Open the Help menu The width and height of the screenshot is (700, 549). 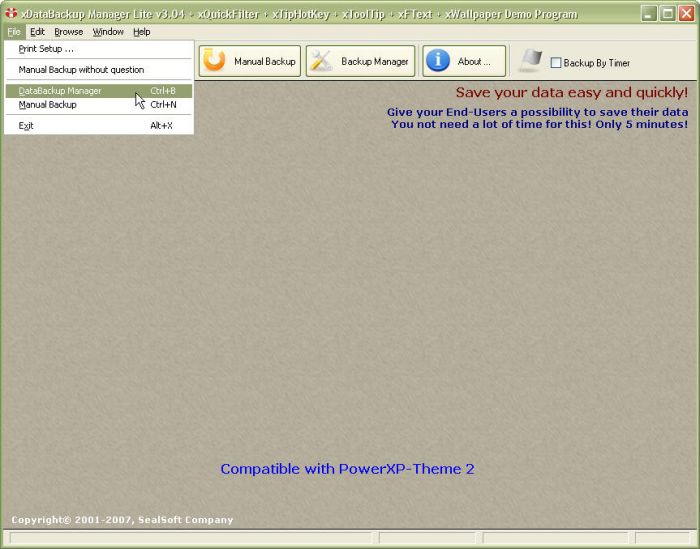(x=142, y=32)
